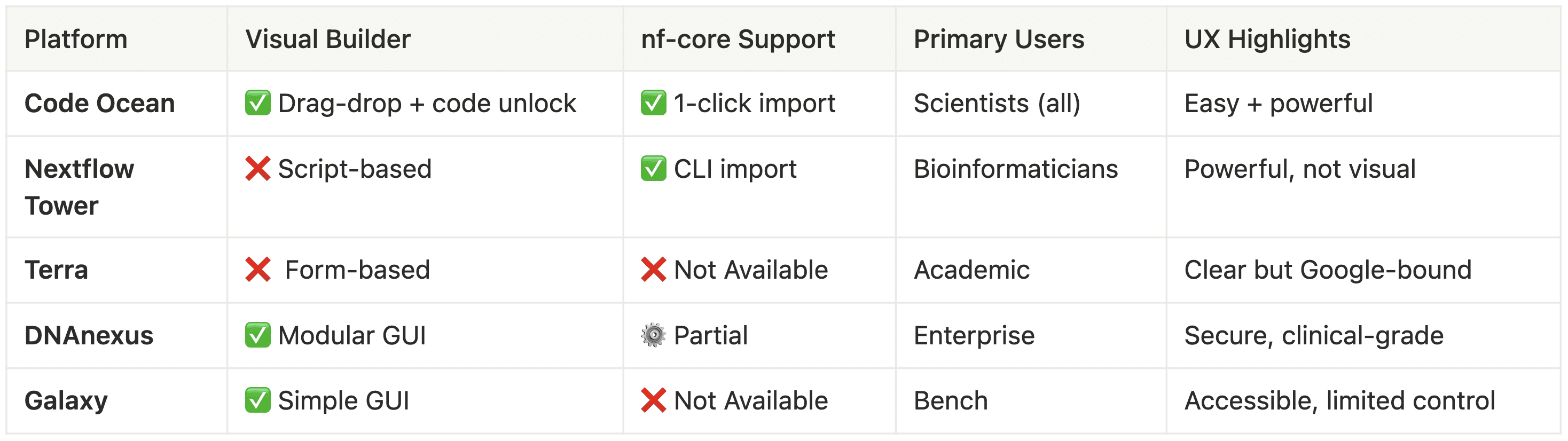Click the Bioinformaticians cell
The image size is (1568, 441).
1015,169
